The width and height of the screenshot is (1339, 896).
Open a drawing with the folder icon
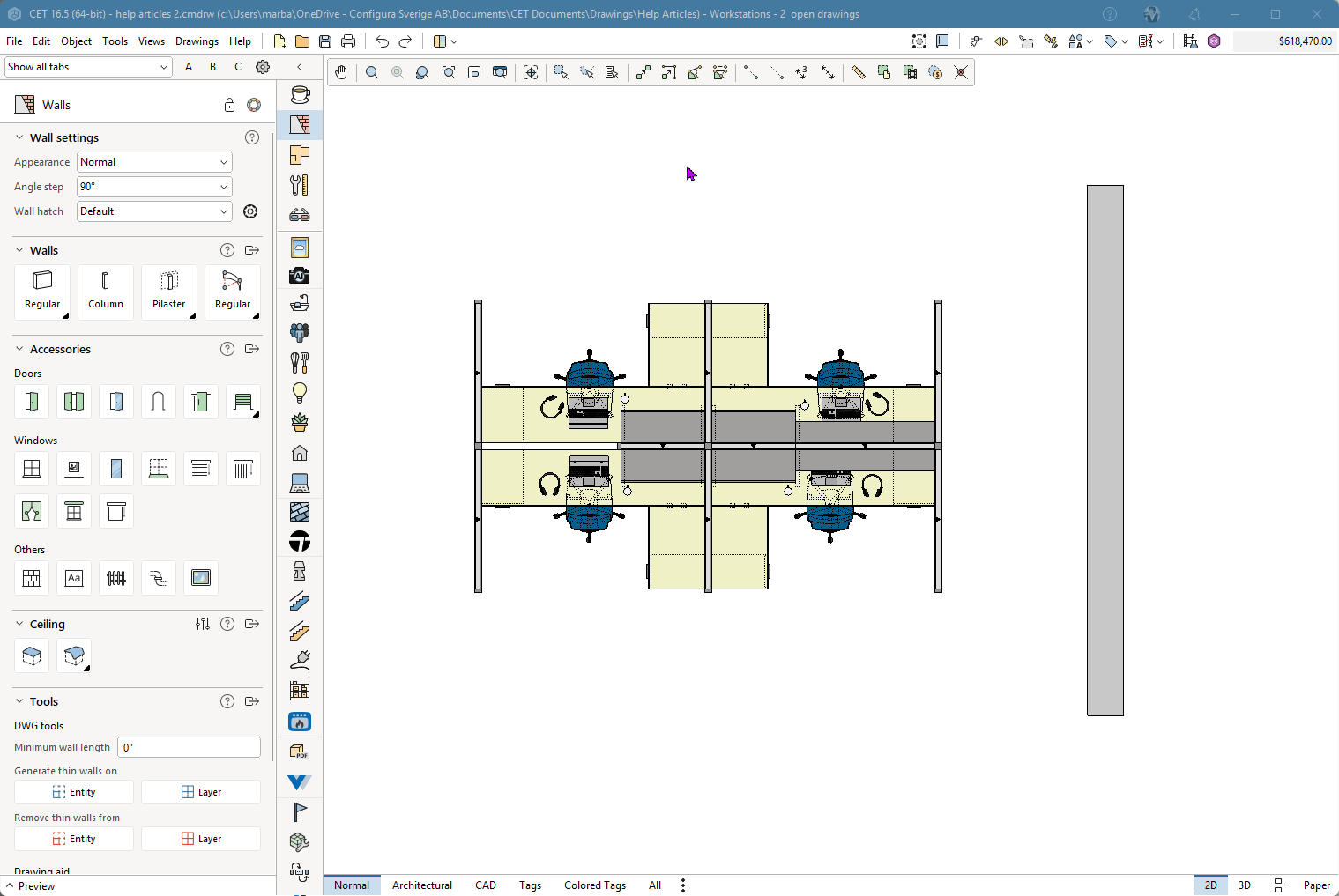[x=302, y=41]
